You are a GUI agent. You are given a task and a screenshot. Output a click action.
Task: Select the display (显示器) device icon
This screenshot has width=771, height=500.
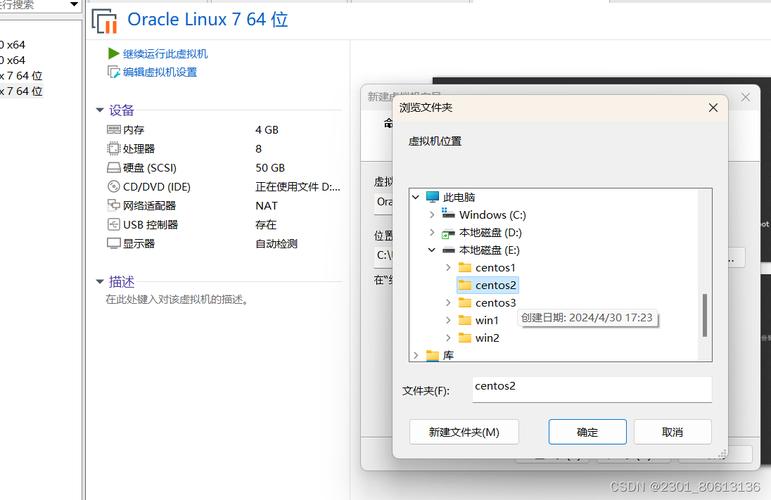tap(114, 244)
